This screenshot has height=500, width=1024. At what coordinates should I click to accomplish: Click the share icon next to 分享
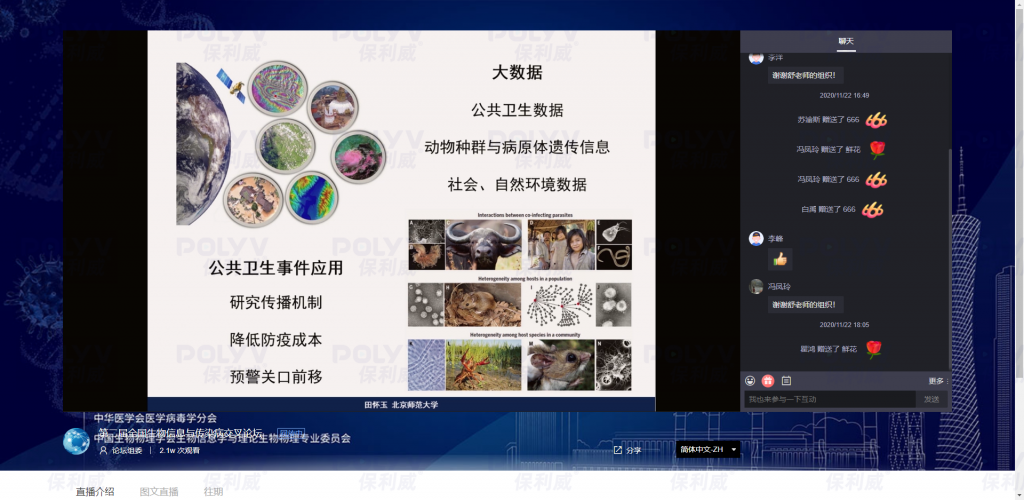coord(618,450)
